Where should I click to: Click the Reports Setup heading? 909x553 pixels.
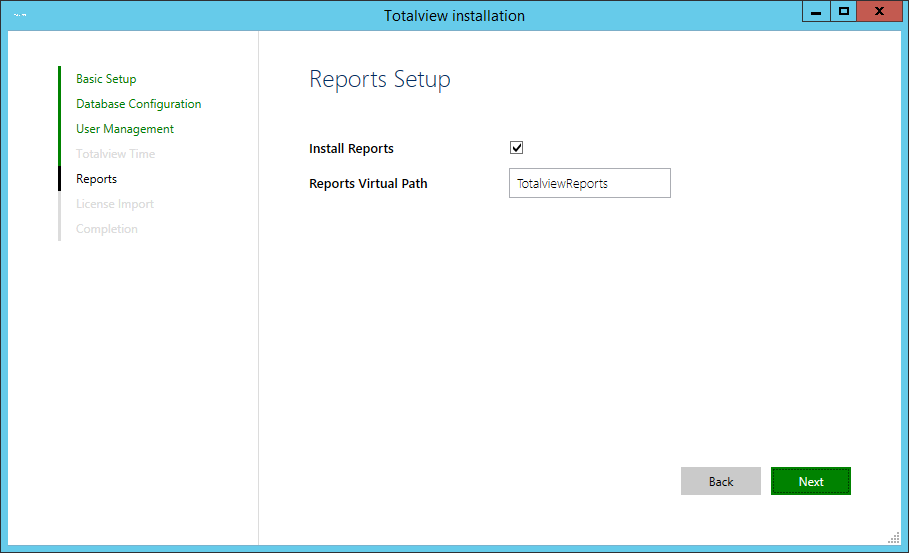tap(380, 79)
